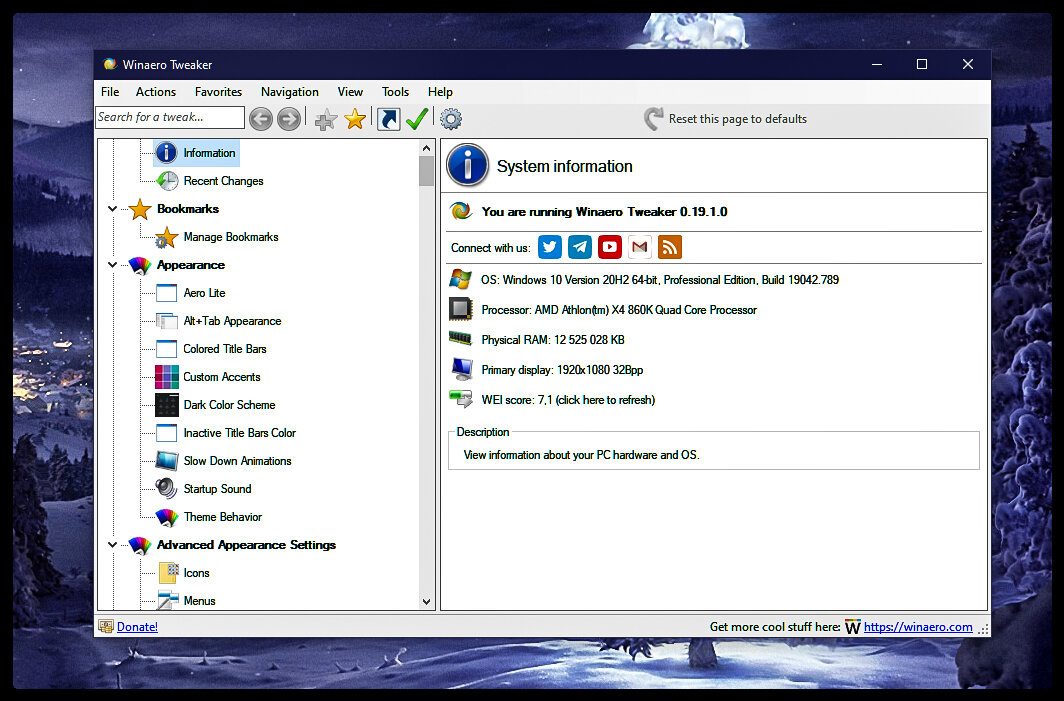Click the RSS feed icon

tap(670, 247)
